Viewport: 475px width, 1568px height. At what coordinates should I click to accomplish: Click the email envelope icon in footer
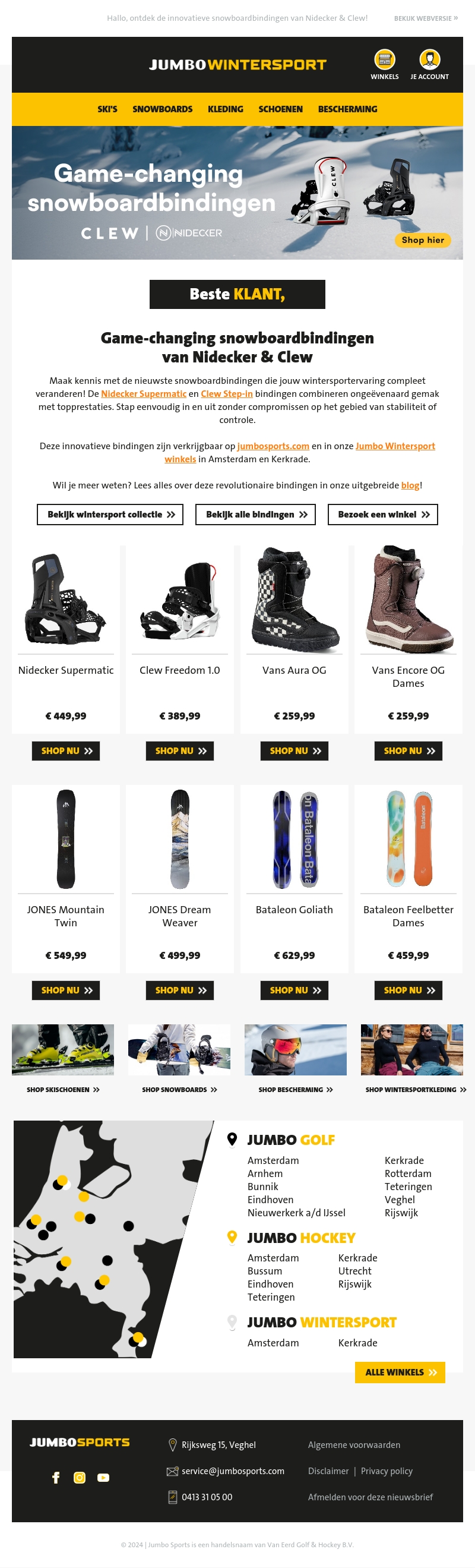coord(172,1471)
